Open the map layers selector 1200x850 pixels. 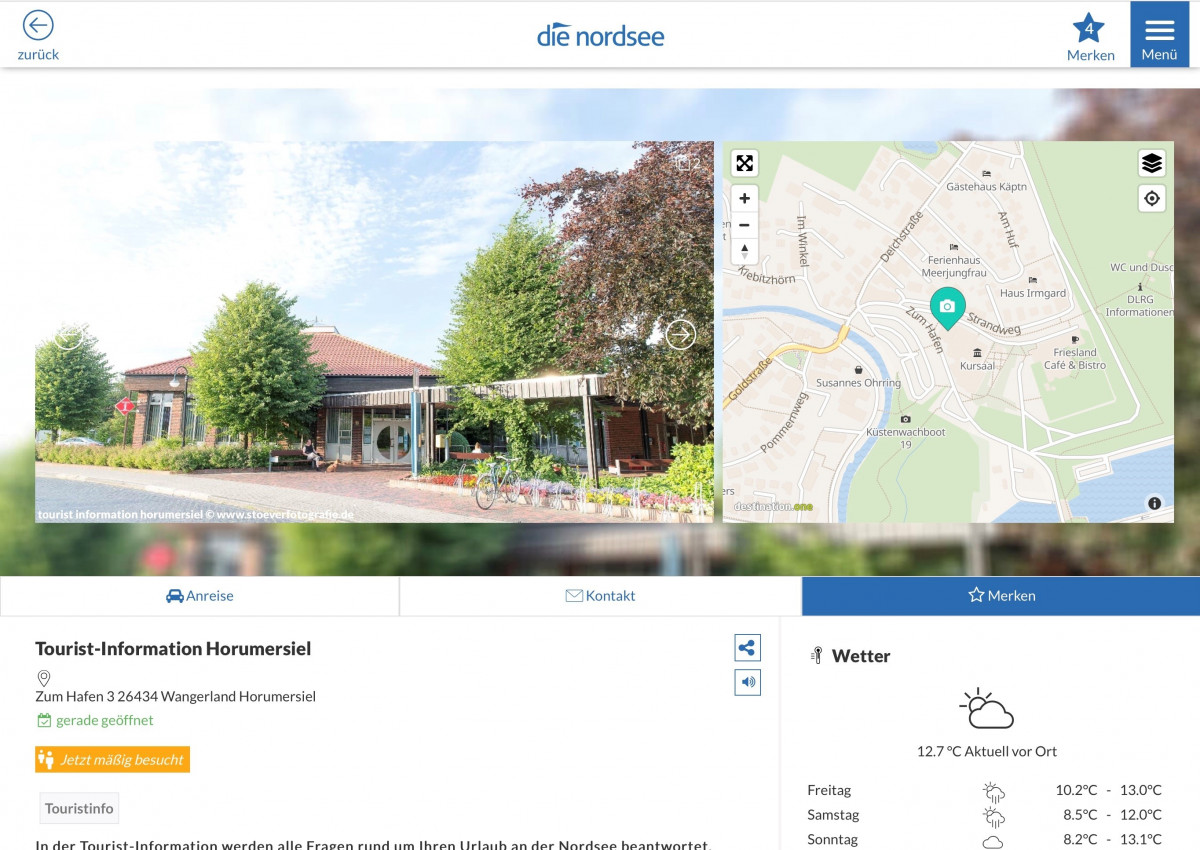click(1152, 163)
